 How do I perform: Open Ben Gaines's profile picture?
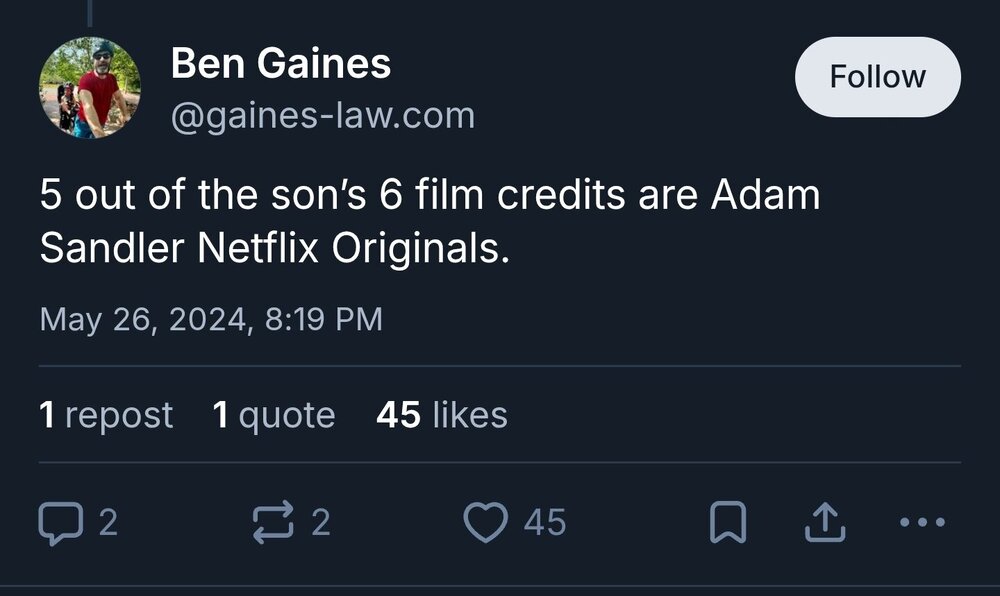coord(90,88)
